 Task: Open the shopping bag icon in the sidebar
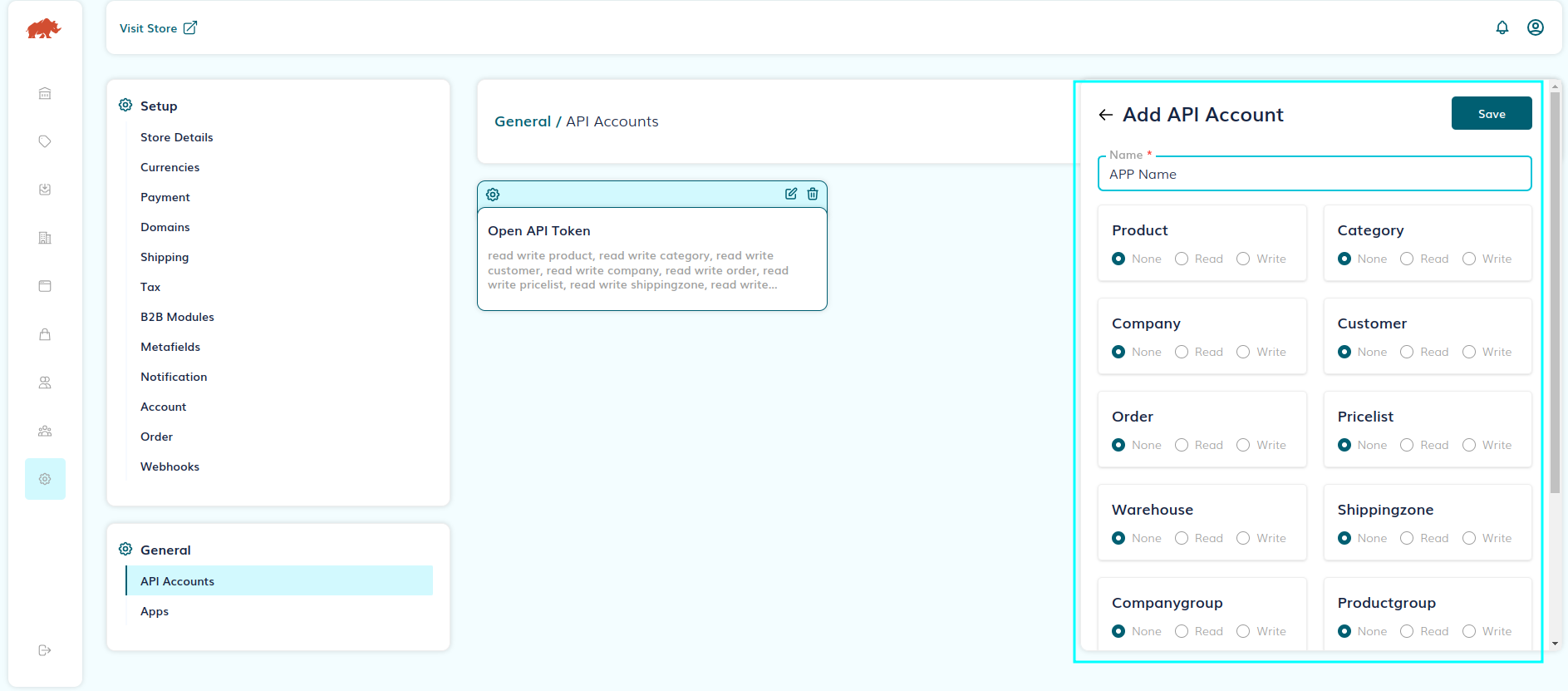(45, 334)
